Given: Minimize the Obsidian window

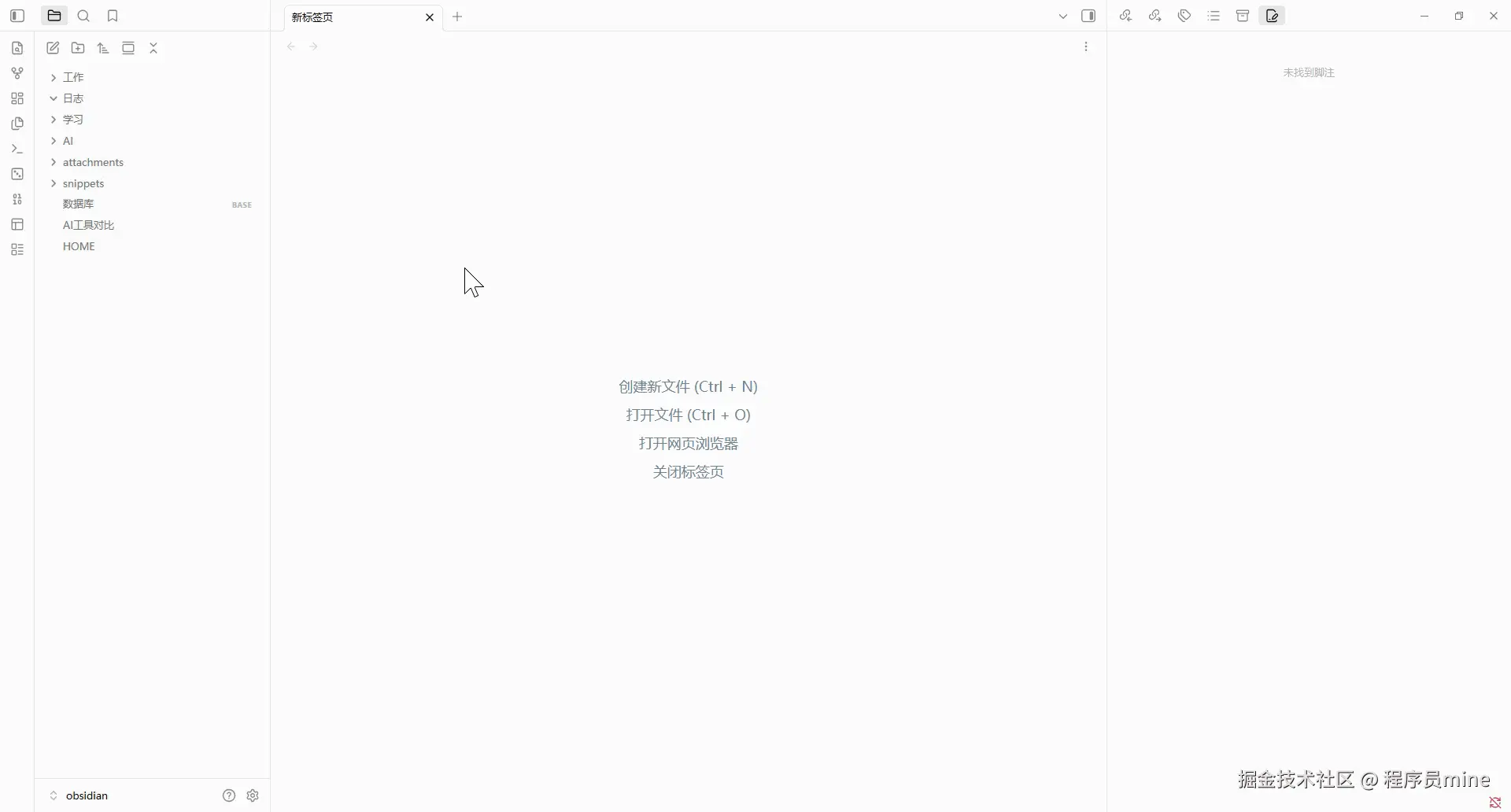Looking at the screenshot, I should point(1424,16).
